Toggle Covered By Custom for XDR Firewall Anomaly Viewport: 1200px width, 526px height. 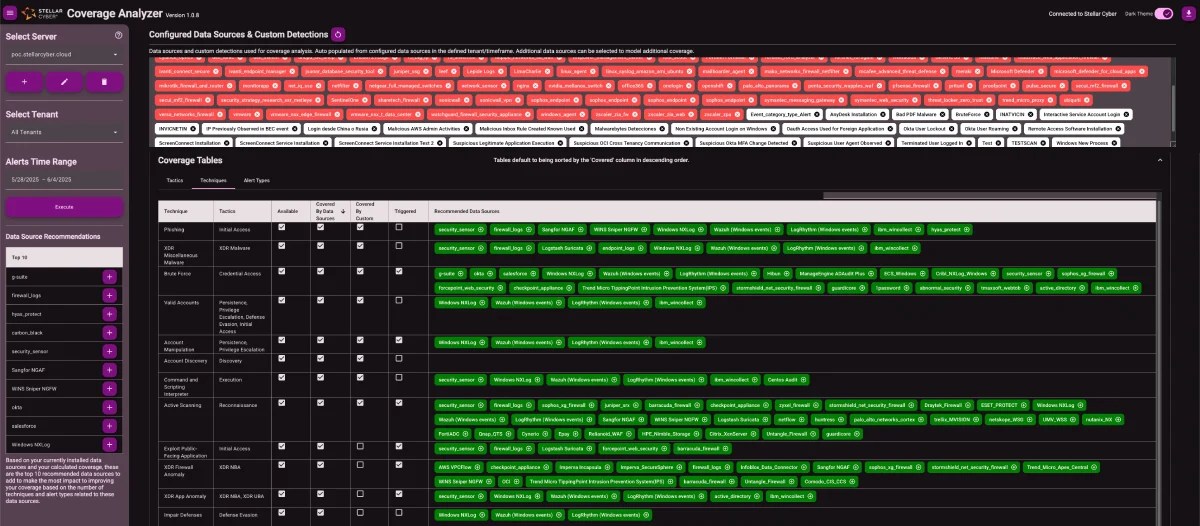click(x=361, y=465)
